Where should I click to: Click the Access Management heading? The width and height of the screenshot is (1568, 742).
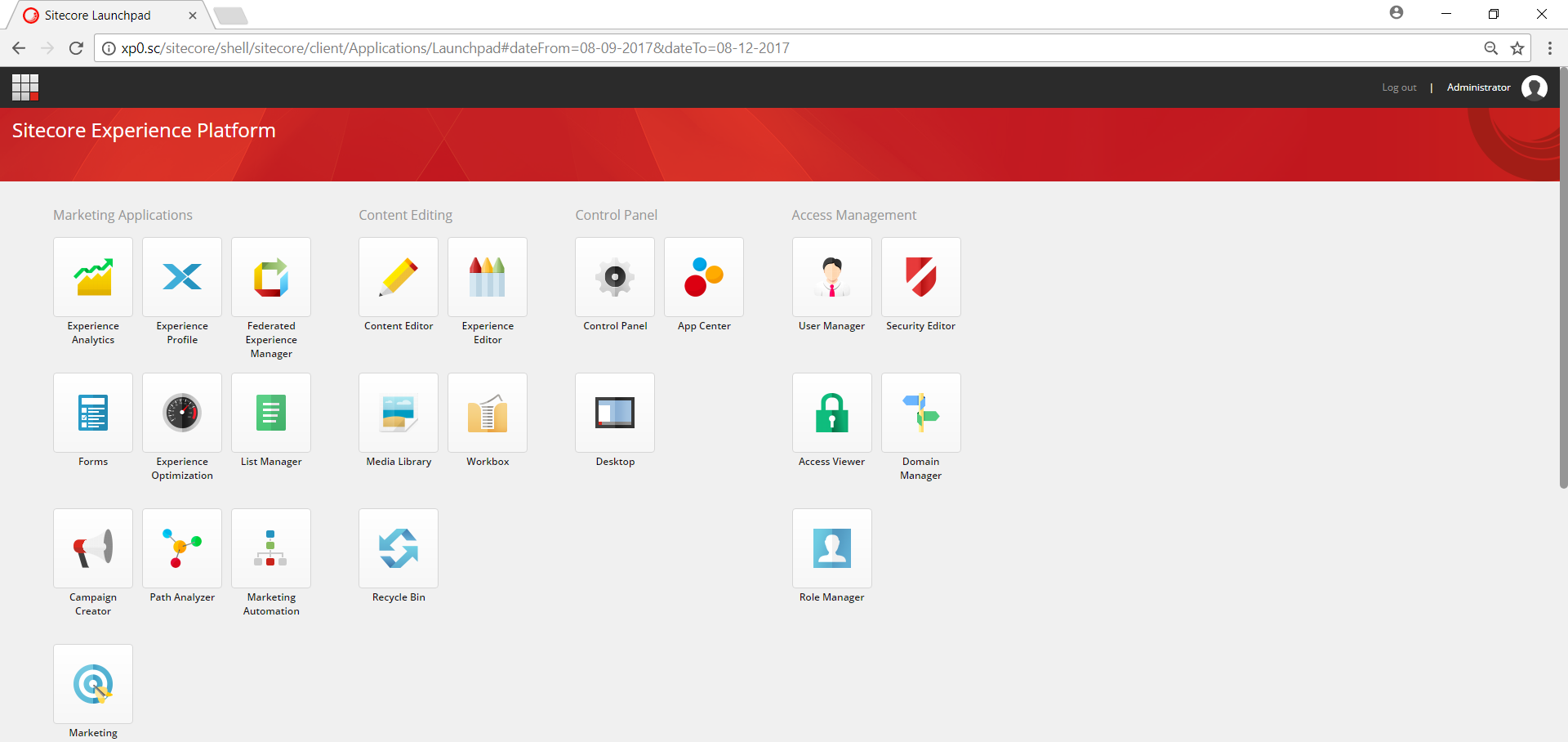[853, 215]
